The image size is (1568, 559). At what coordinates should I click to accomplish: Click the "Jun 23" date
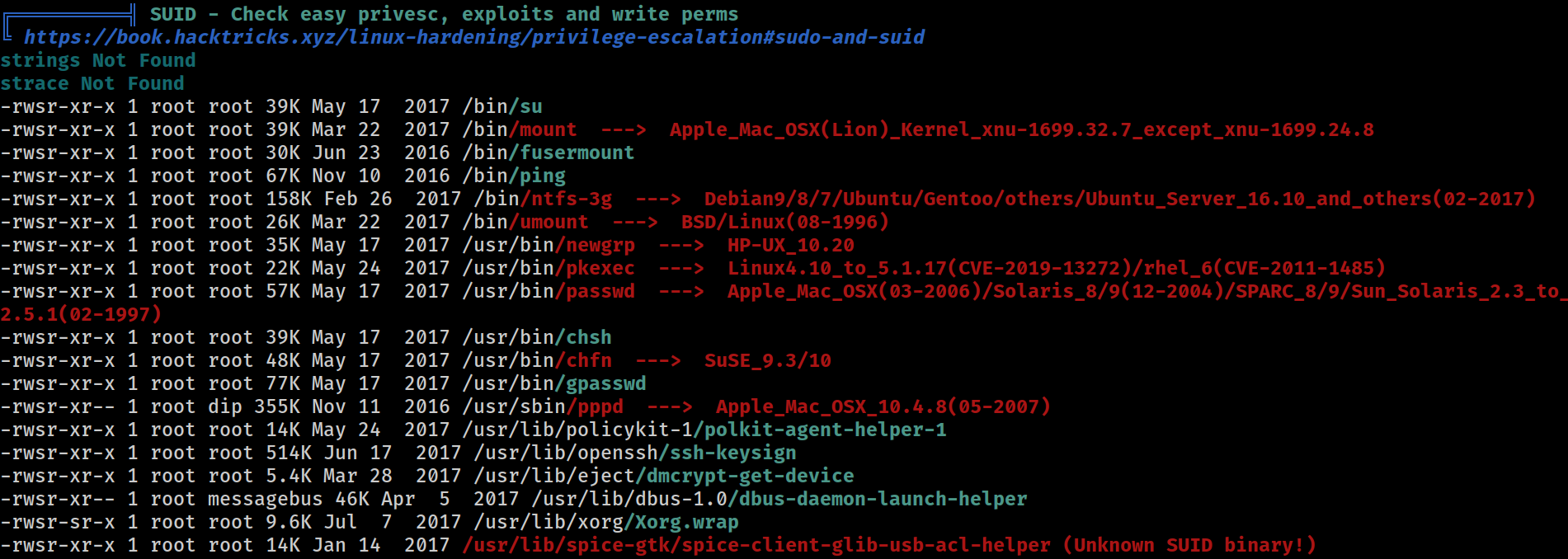(x=346, y=153)
